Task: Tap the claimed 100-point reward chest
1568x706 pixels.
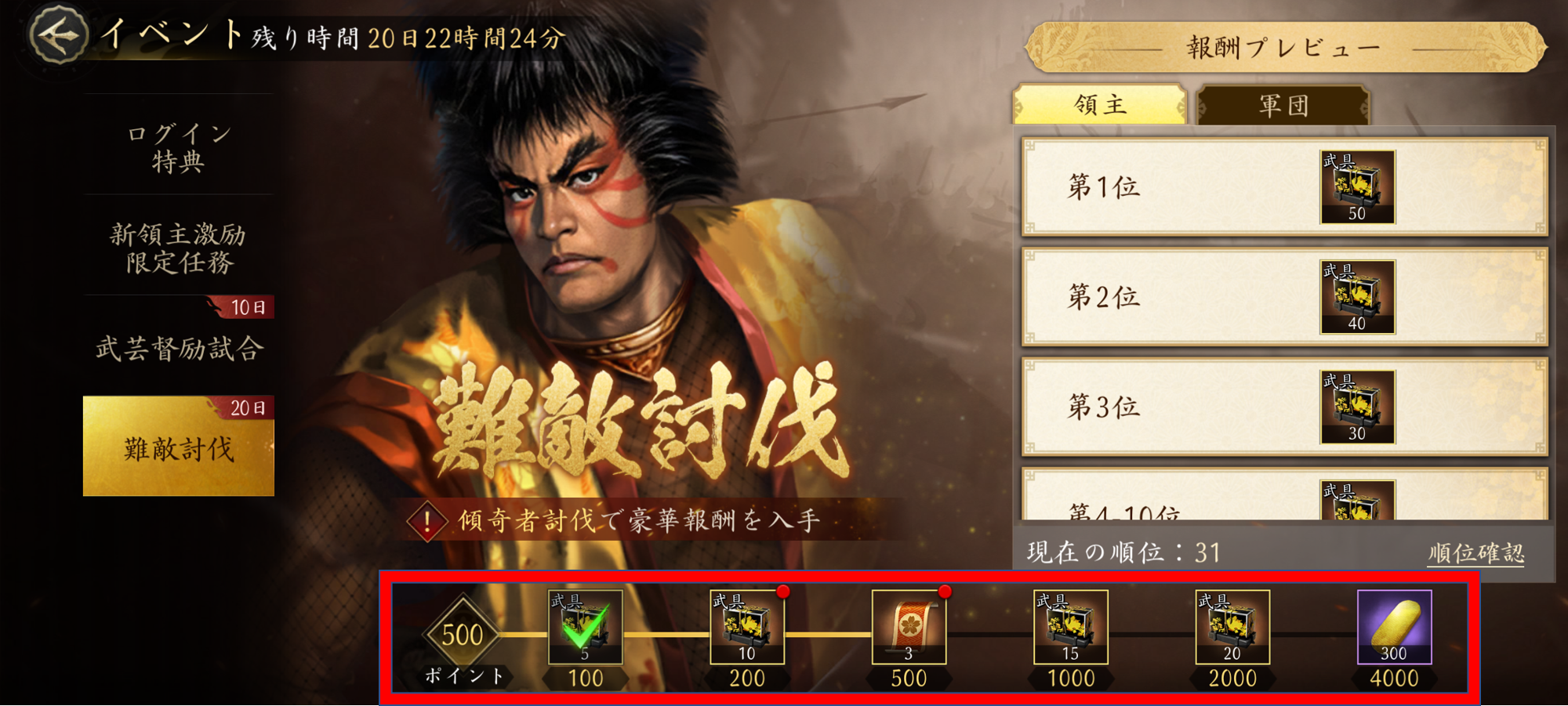Action: tap(586, 628)
